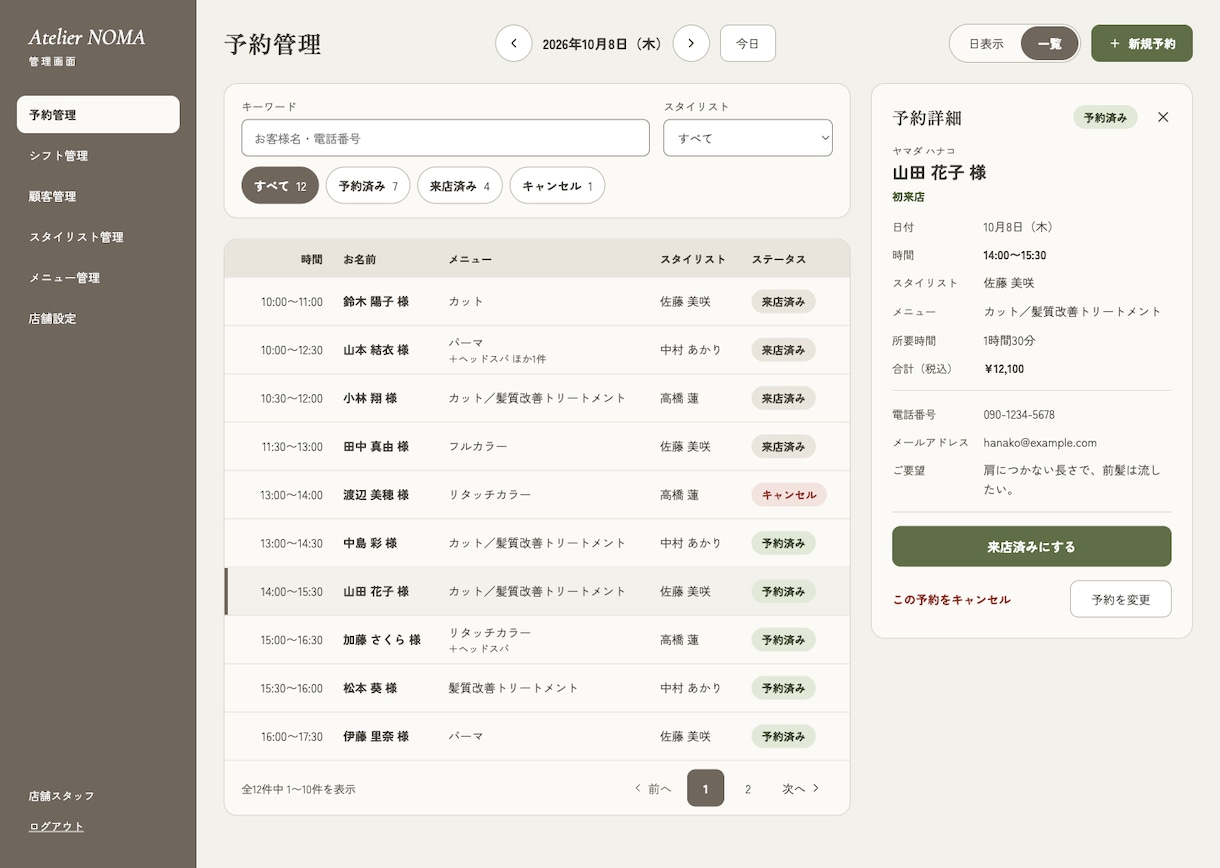Jump to 今日
Screen dimensions: 1220x868
(748, 44)
